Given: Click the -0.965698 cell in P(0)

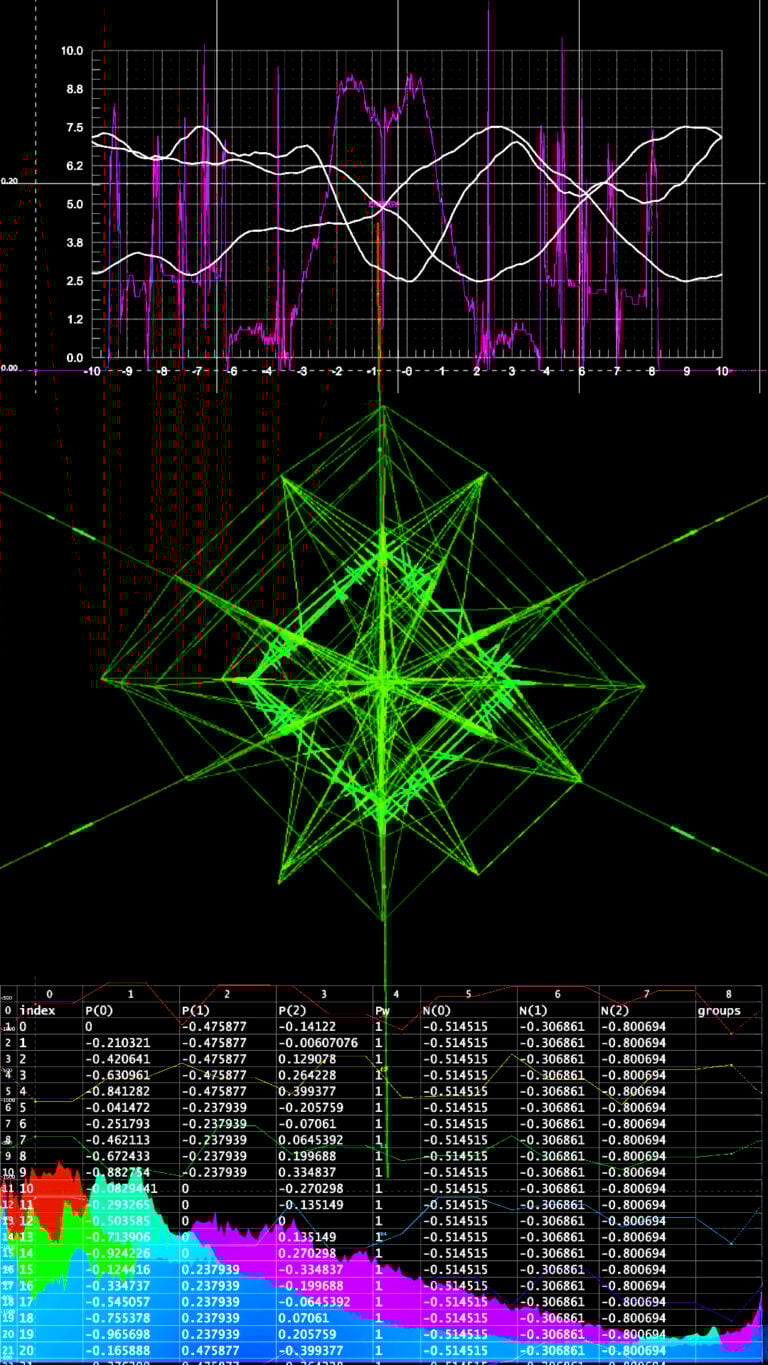Looking at the screenshot, I should coord(117,1334).
